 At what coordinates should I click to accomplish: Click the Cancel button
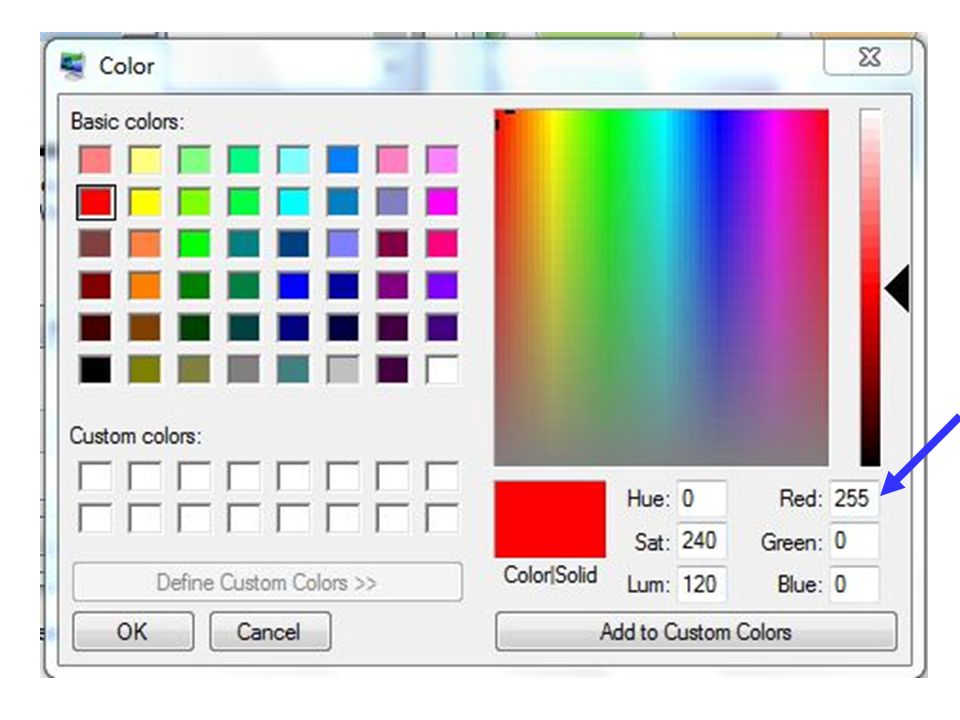click(270, 631)
